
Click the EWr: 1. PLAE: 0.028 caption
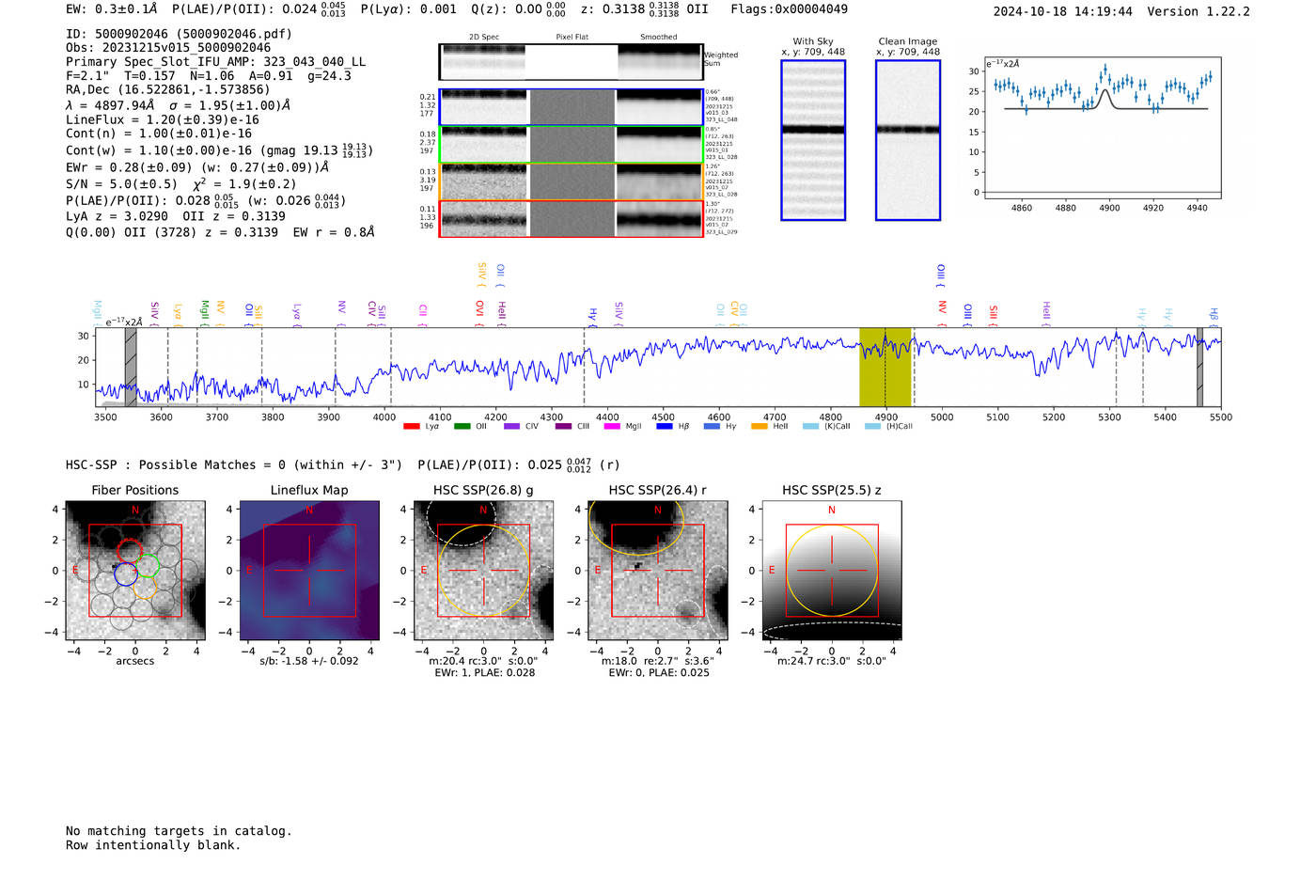pos(484,673)
